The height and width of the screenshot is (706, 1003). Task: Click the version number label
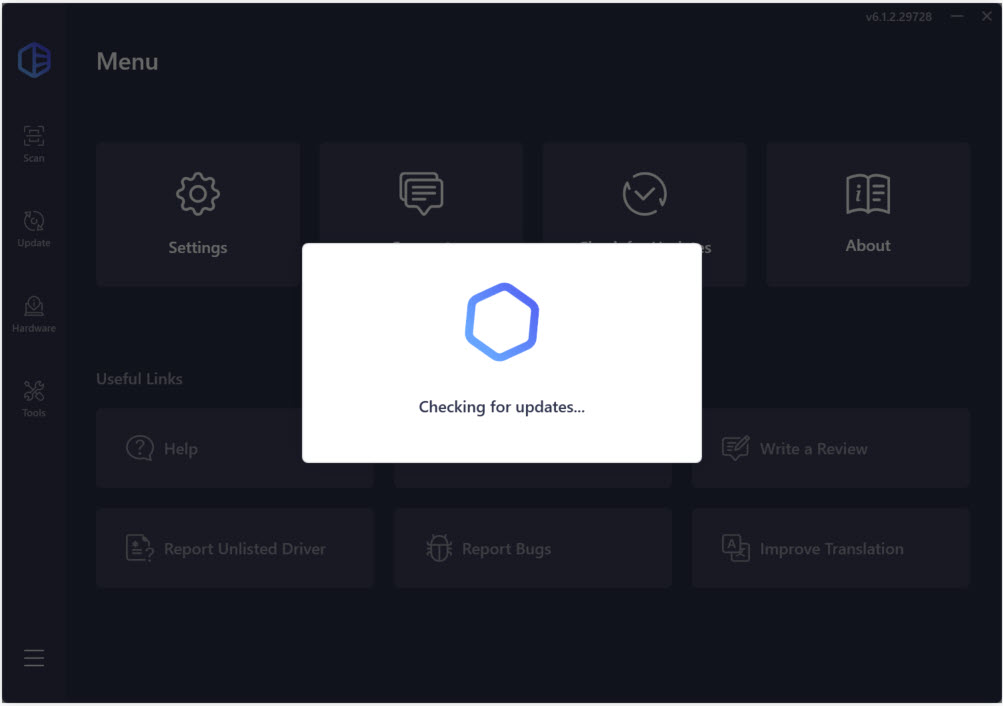coord(899,17)
